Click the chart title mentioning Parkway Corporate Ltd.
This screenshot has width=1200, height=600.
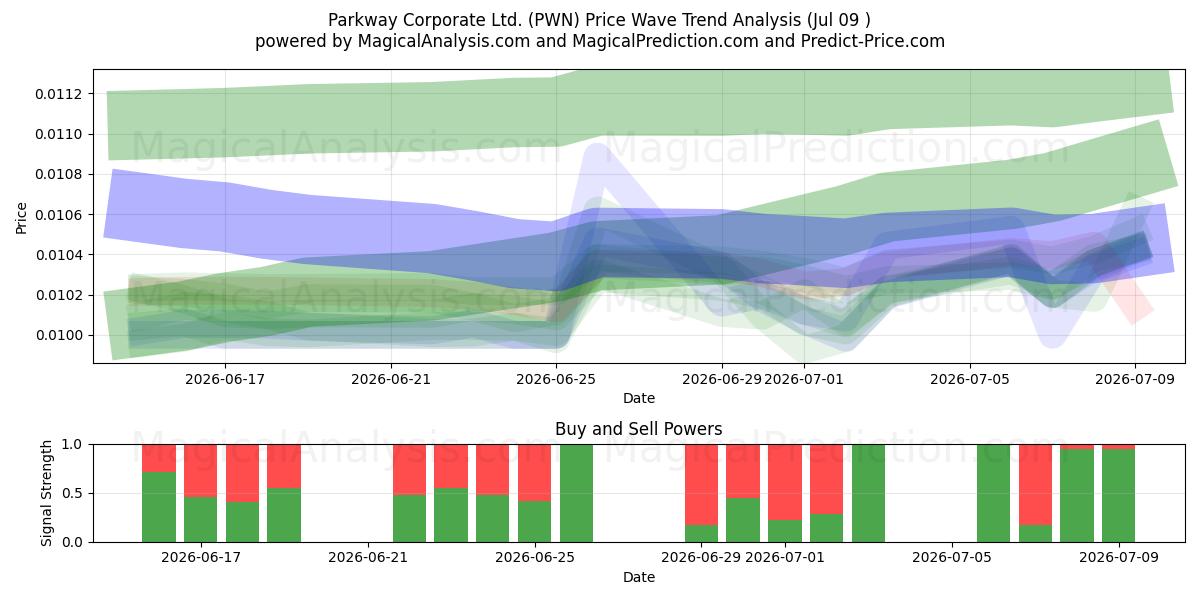(600, 19)
